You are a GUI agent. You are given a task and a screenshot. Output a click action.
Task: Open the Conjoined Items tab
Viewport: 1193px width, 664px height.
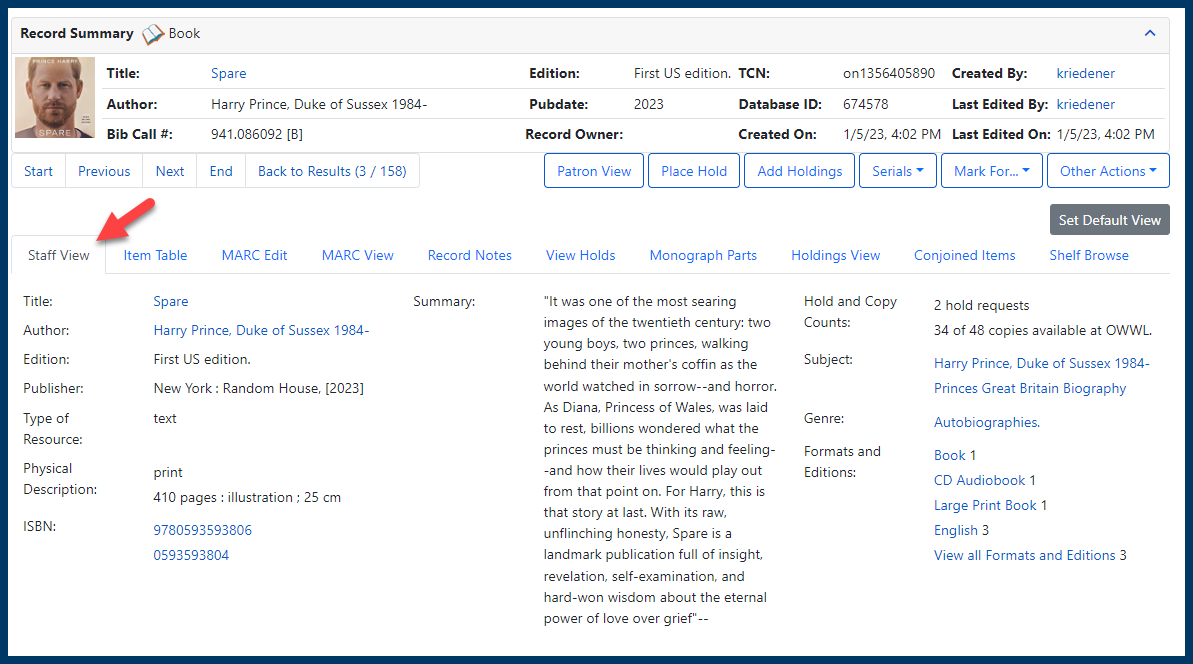click(x=965, y=256)
